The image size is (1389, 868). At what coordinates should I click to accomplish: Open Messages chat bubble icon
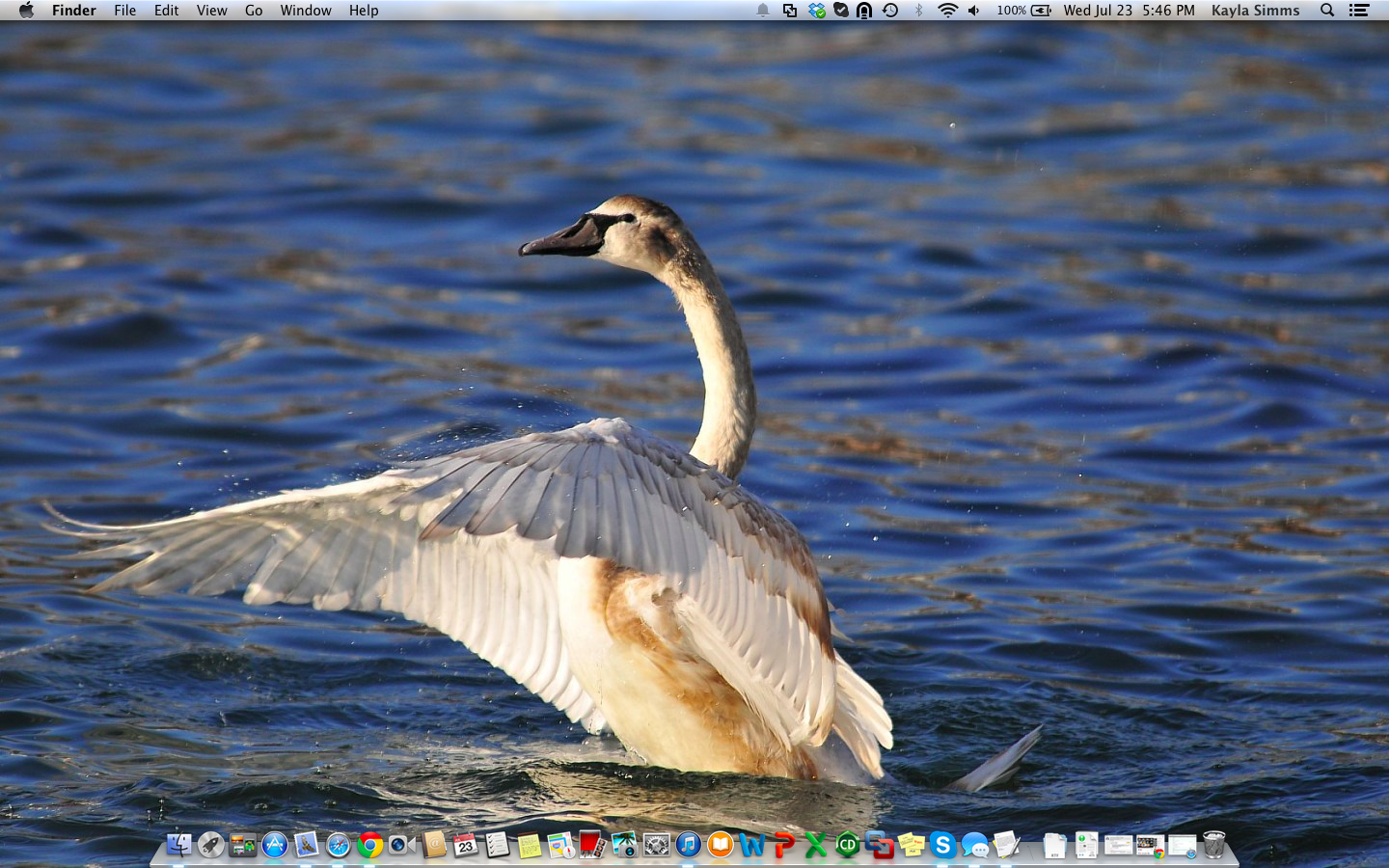point(974,846)
